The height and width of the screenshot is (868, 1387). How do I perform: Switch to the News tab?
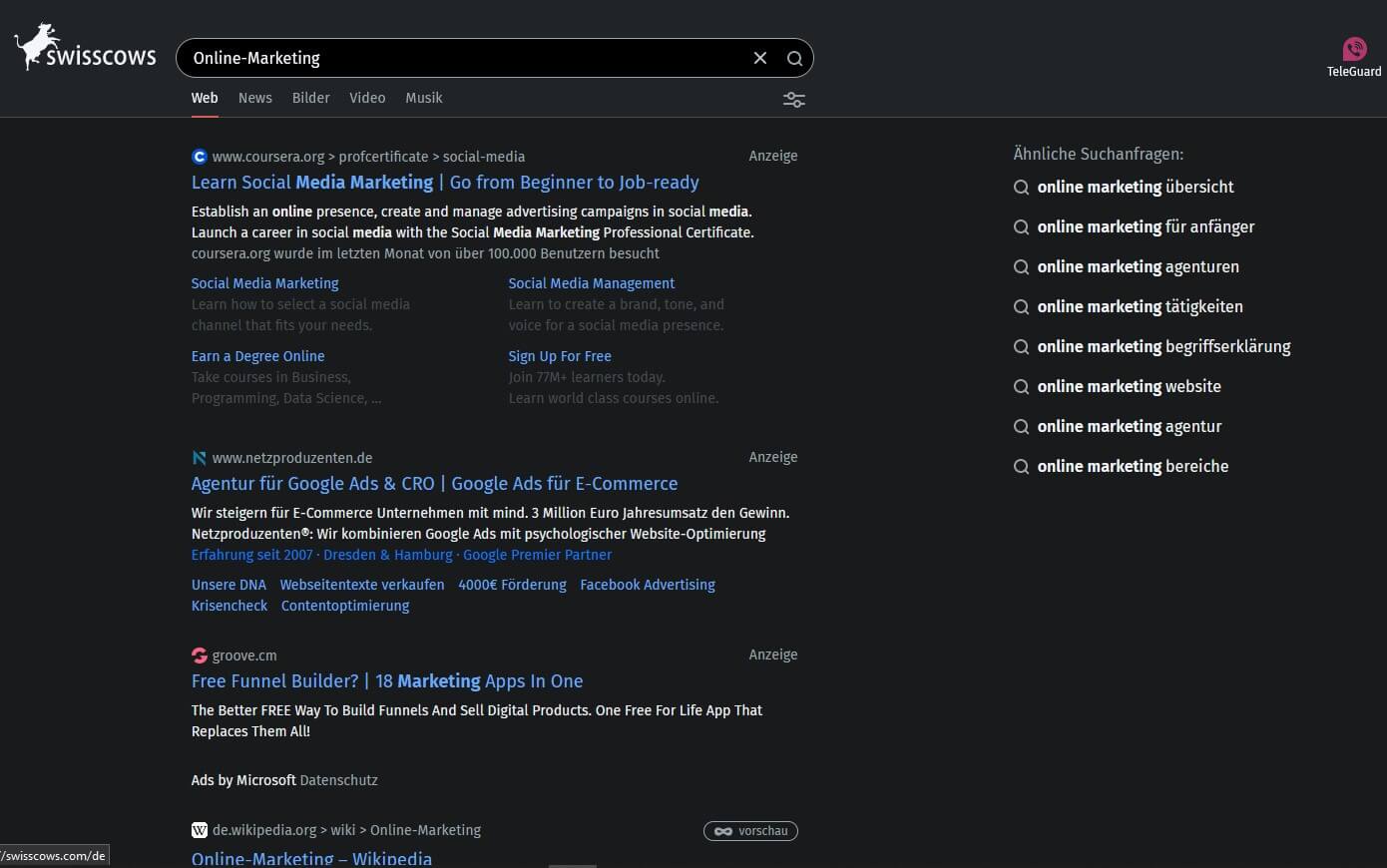click(x=255, y=98)
